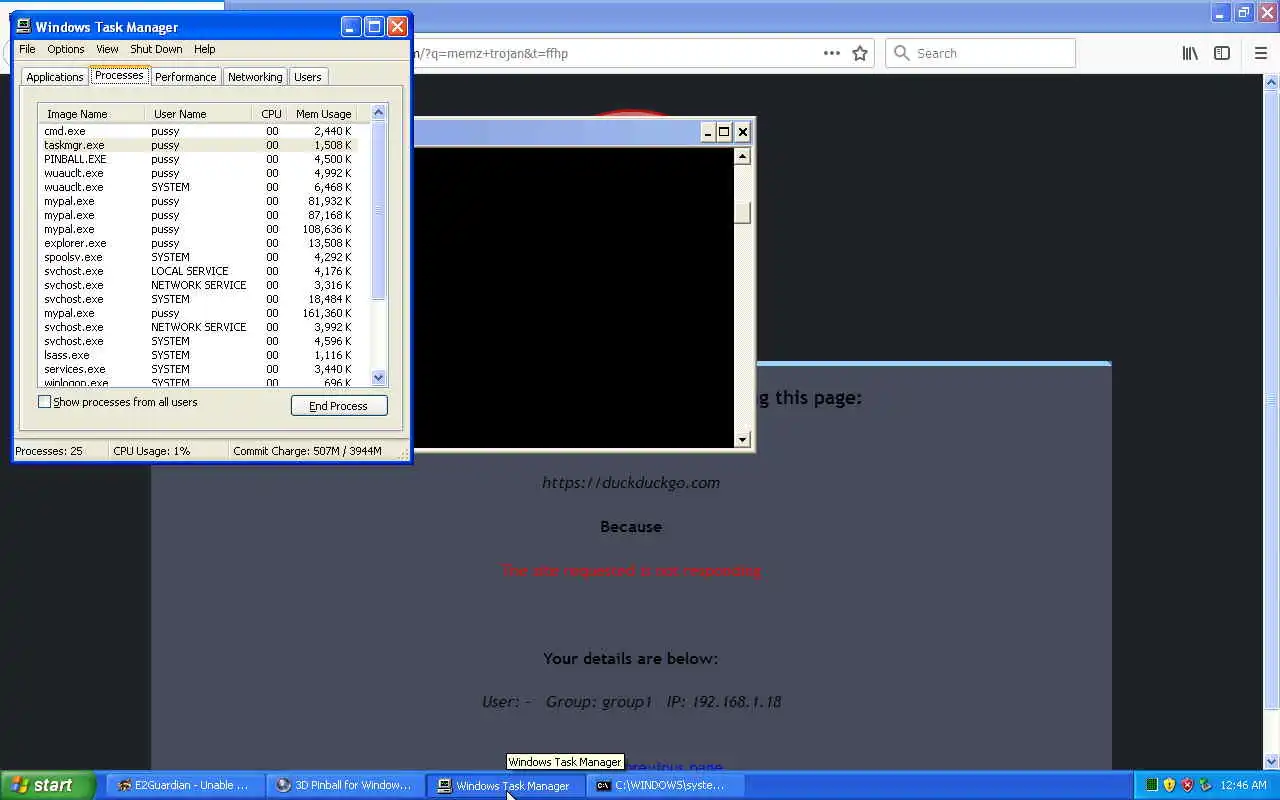The width and height of the screenshot is (1280, 800).
Task: Open the Users tab
Action: click(x=308, y=77)
